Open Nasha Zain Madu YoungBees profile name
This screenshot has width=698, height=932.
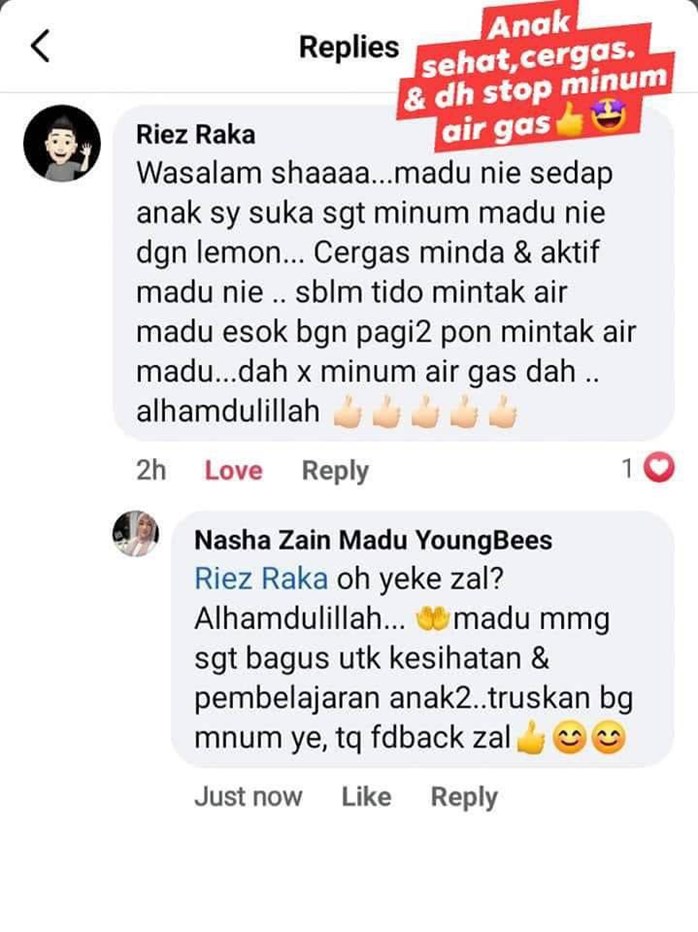[373, 540]
